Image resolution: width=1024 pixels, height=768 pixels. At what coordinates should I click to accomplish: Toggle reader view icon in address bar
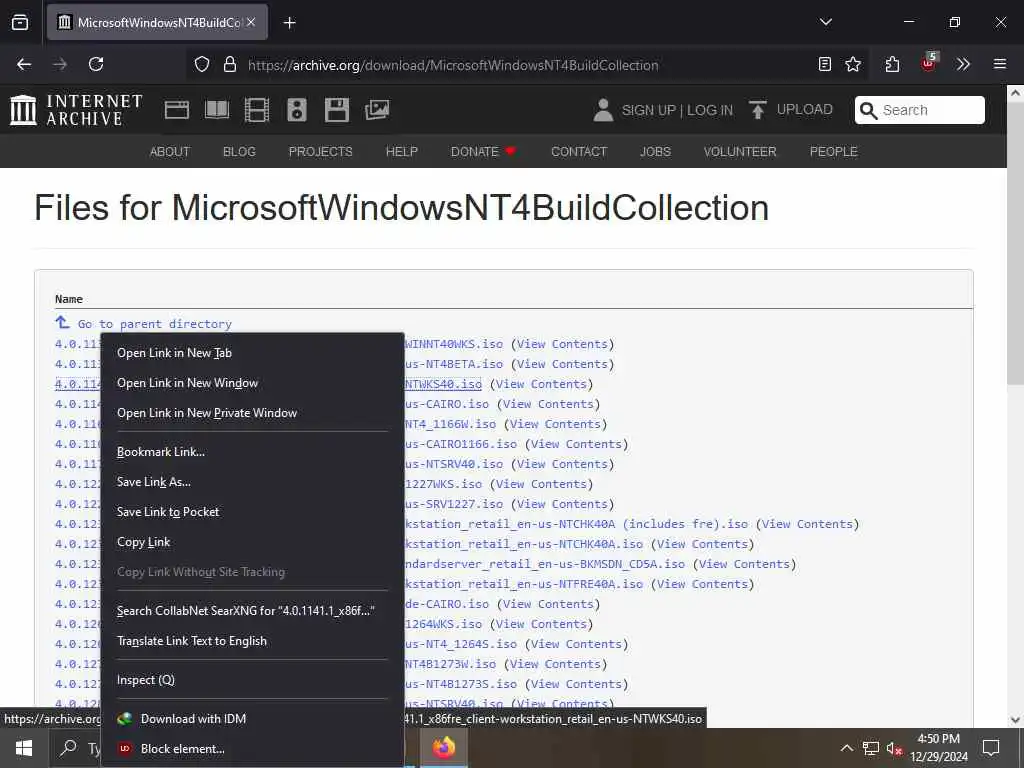(825, 64)
